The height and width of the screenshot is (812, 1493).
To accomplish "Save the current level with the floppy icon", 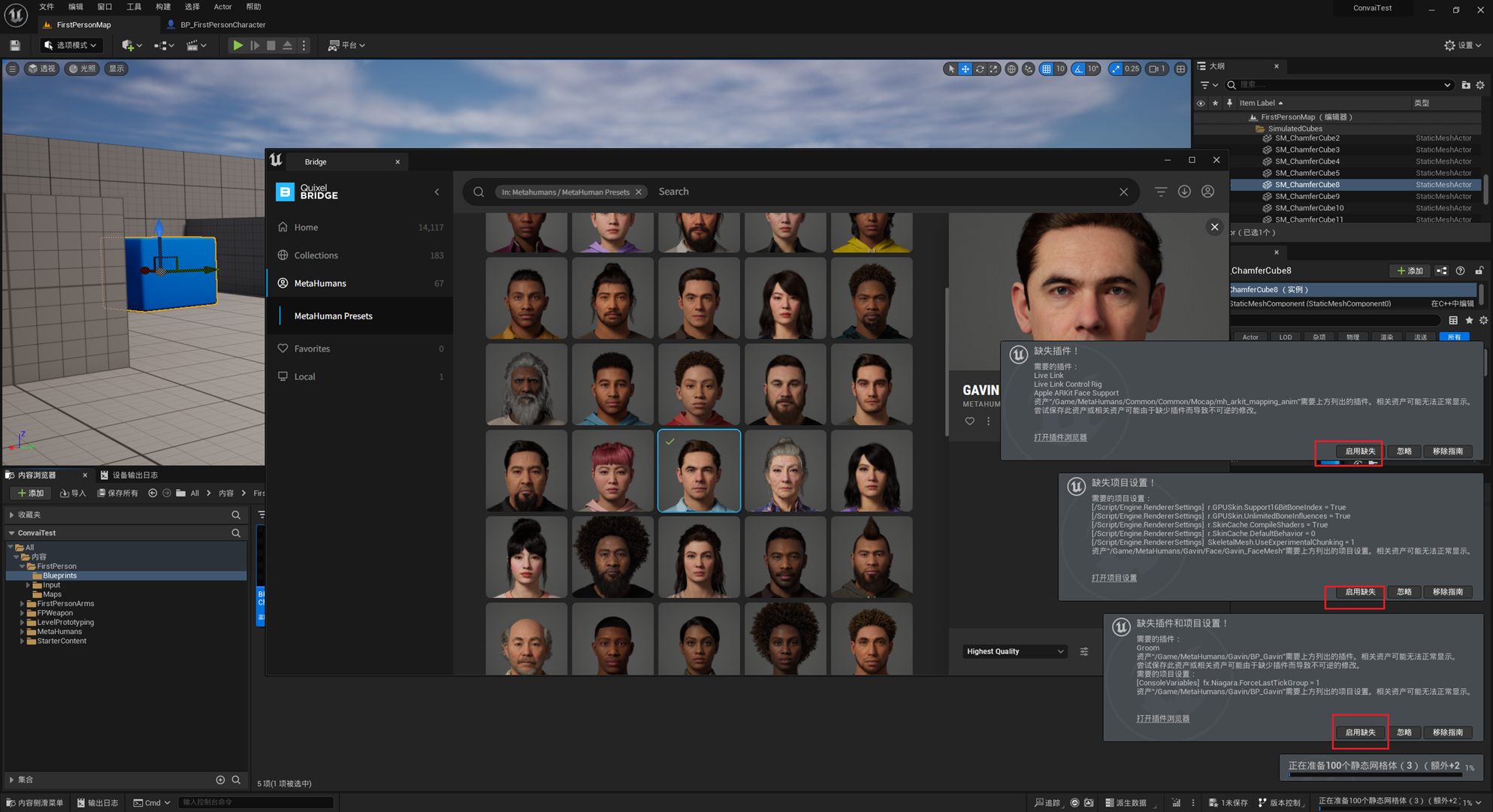I will pos(15,45).
